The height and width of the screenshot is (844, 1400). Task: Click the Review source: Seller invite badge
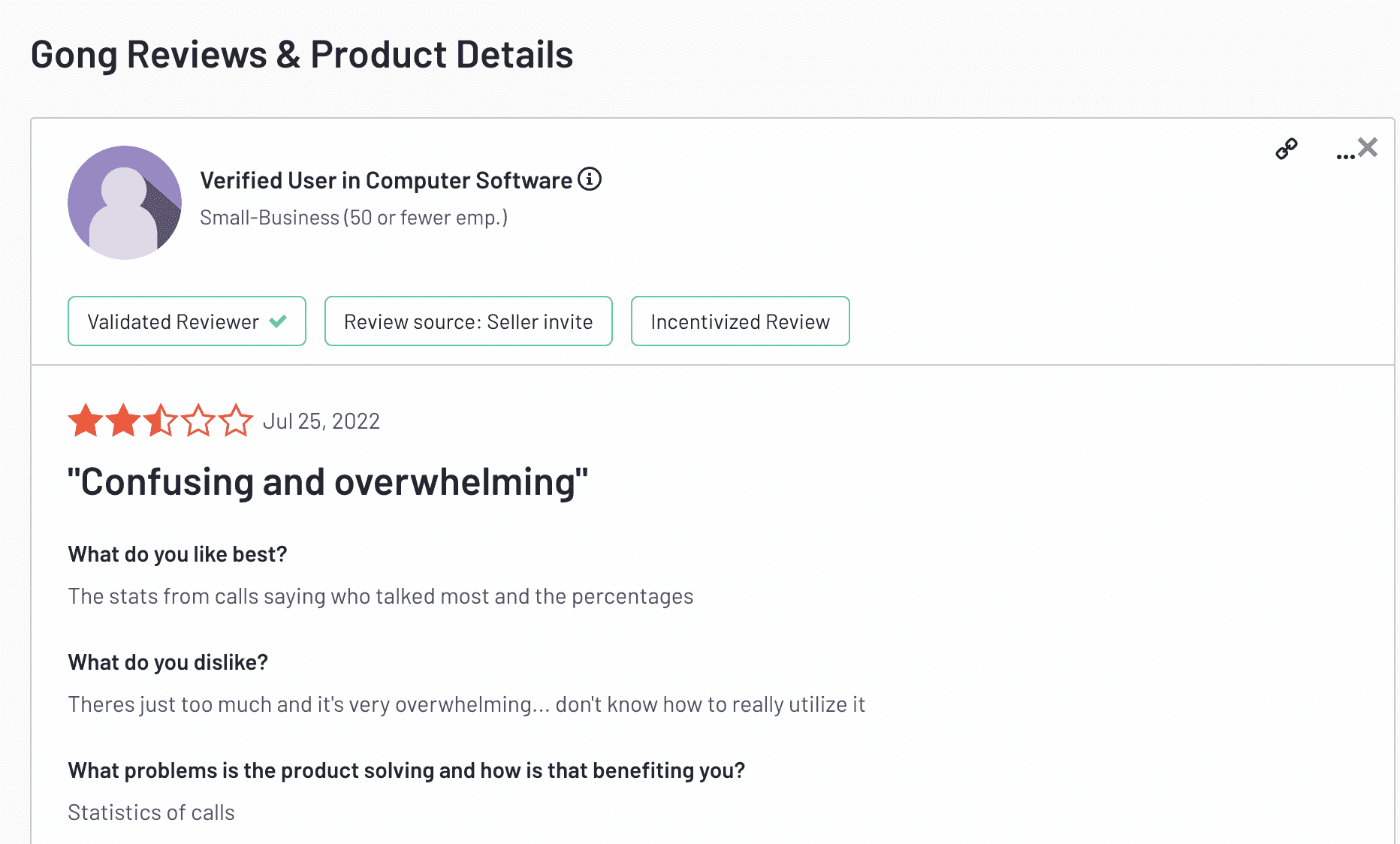469,321
